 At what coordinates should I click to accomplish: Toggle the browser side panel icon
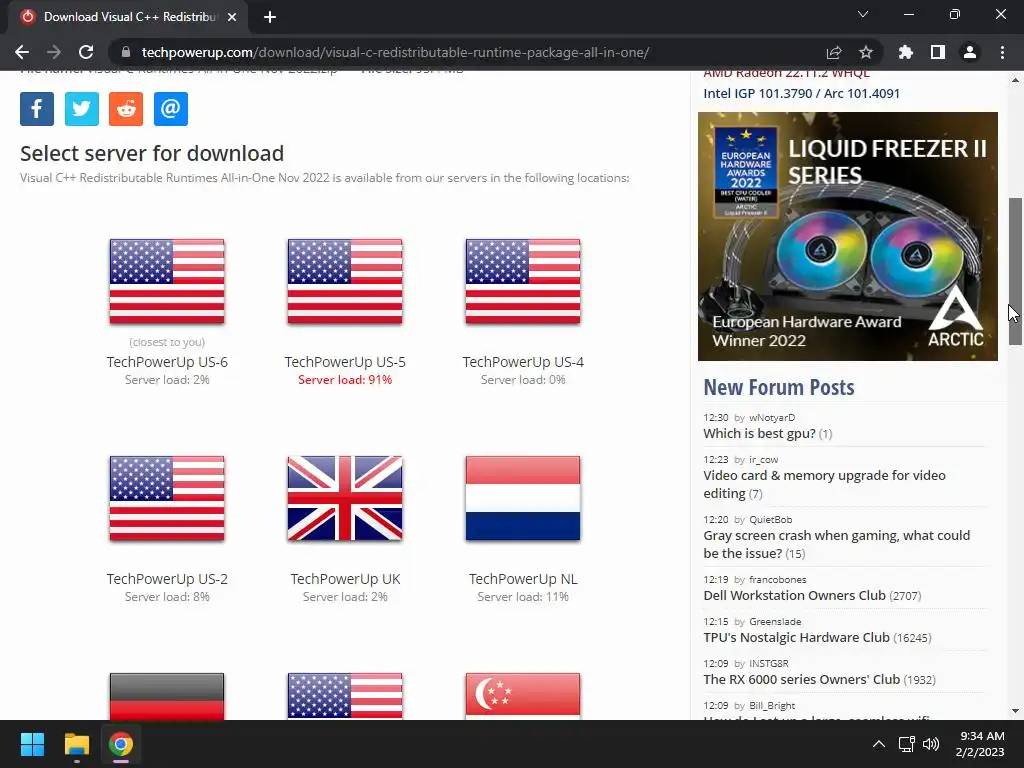938,52
